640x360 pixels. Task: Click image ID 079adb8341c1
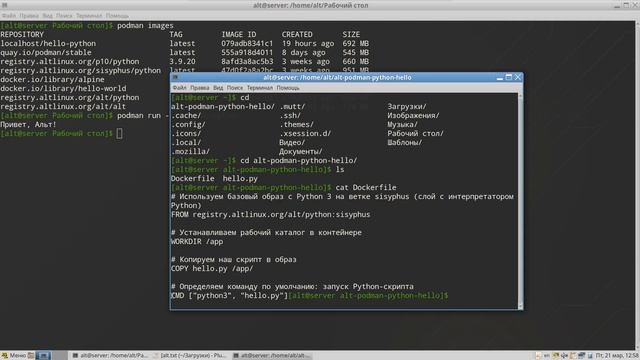pyautogui.click(x=247, y=43)
